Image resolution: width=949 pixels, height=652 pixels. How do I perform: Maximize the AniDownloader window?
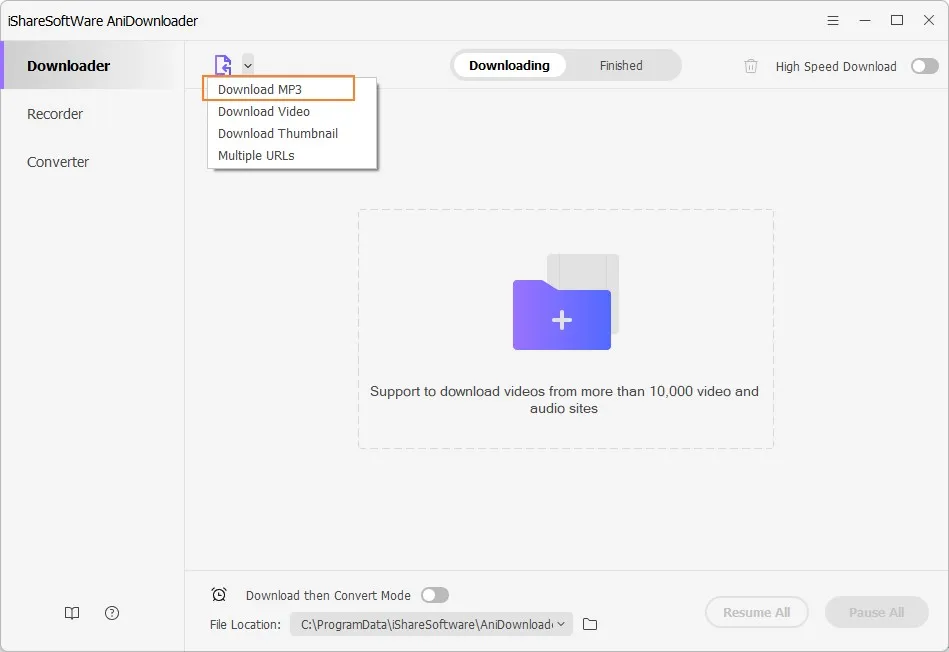pos(897,21)
